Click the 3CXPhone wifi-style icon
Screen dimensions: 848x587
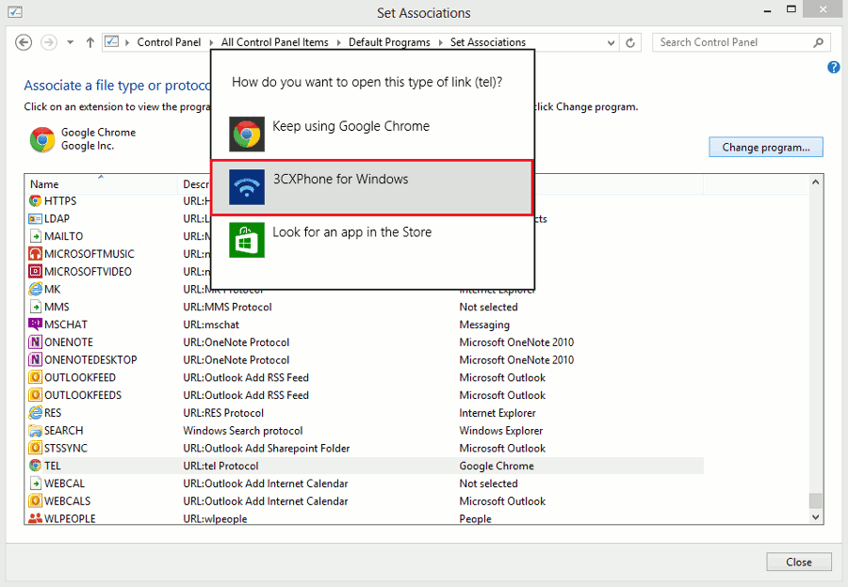(x=247, y=187)
